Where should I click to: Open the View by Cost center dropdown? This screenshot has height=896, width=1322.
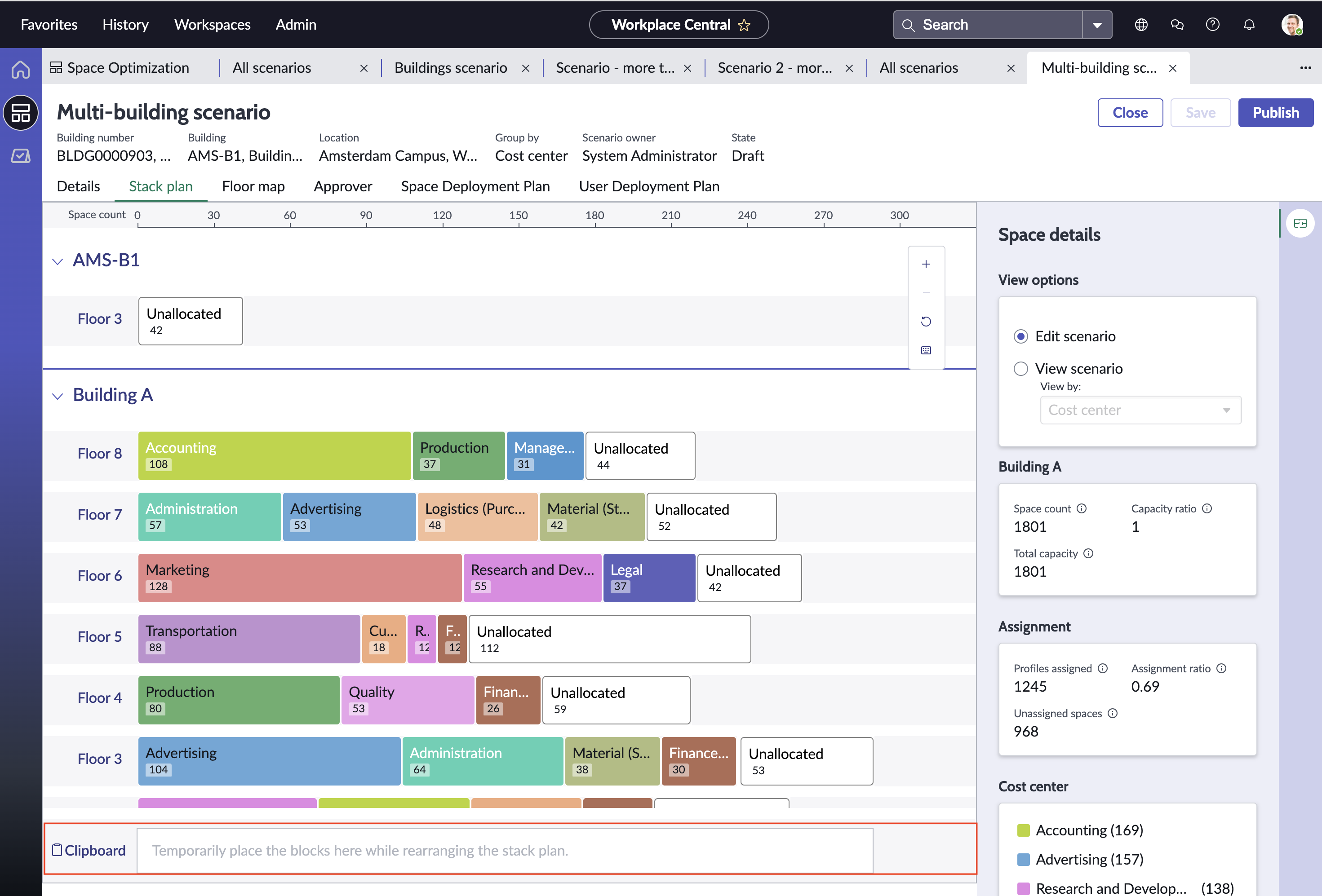(x=1140, y=410)
